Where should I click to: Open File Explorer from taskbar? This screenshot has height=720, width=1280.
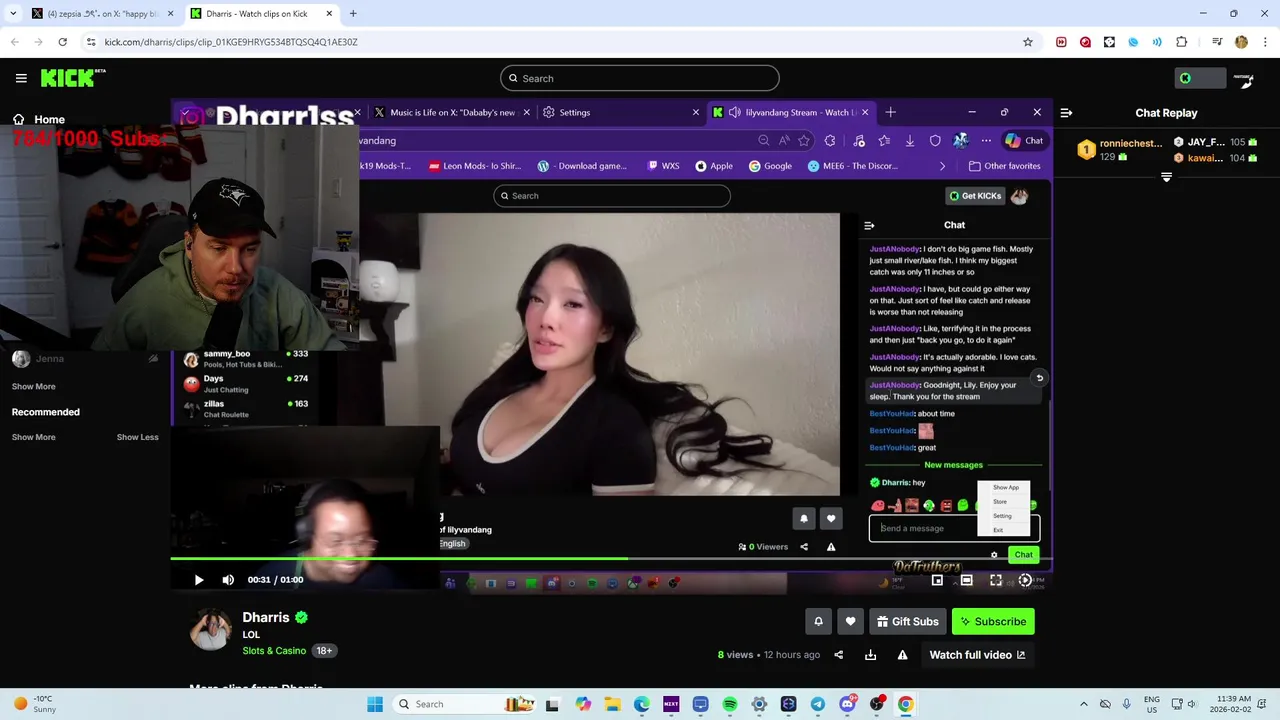[612, 704]
